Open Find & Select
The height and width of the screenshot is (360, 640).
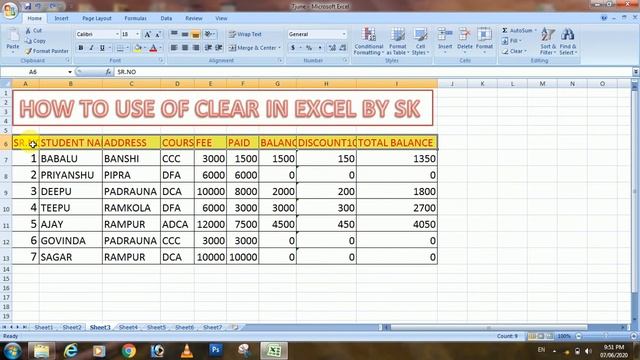pyautogui.click(x=567, y=41)
